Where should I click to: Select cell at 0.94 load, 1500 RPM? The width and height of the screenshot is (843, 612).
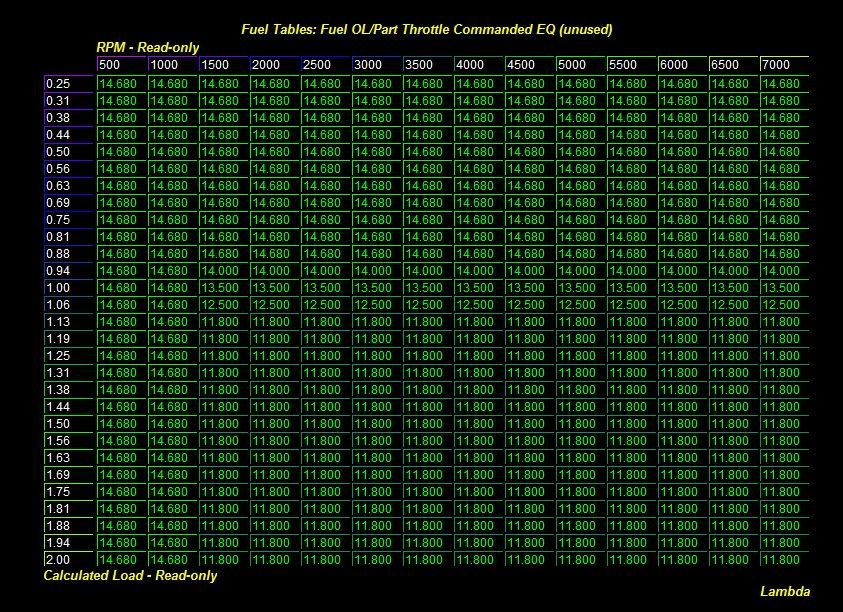click(223, 271)
